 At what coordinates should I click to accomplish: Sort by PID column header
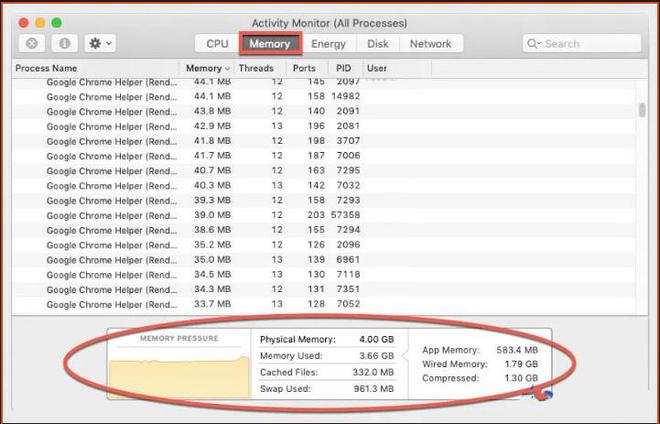point(346,68)
